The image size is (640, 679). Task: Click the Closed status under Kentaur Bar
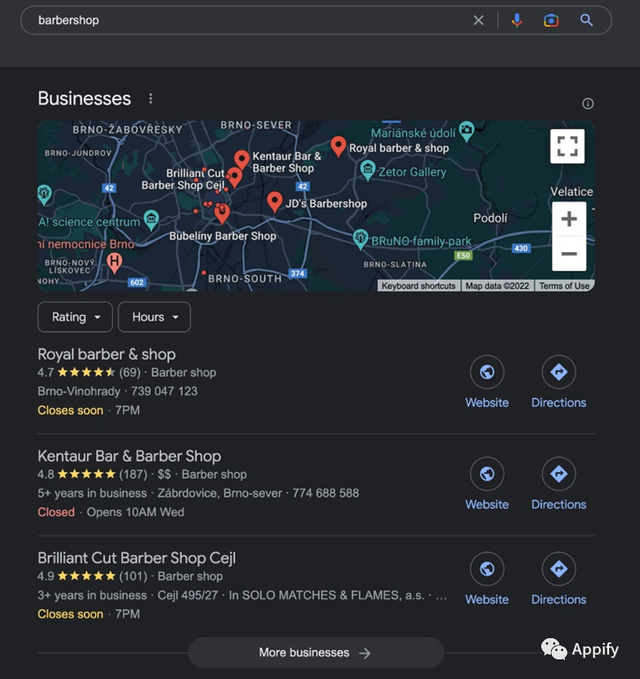pos(56,512)
